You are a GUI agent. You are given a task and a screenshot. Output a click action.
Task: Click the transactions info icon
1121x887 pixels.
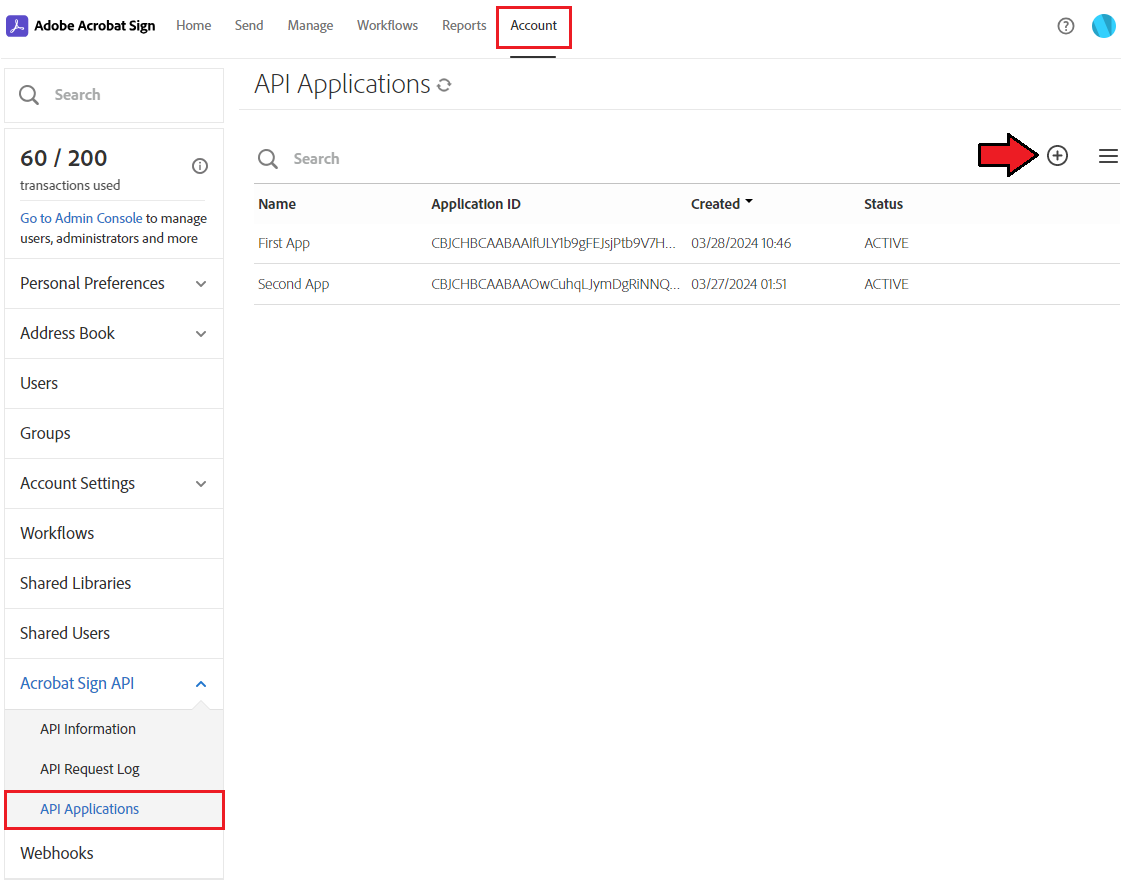pyautogui.click(x=199, y=166)
